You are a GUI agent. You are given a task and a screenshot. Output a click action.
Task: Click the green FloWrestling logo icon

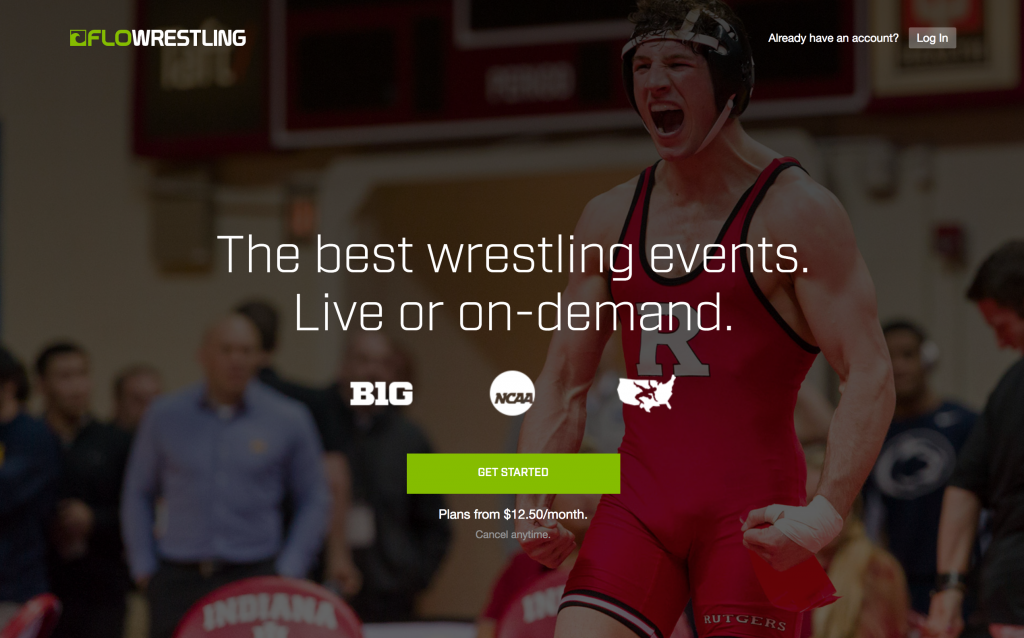[x=78, y=38]
